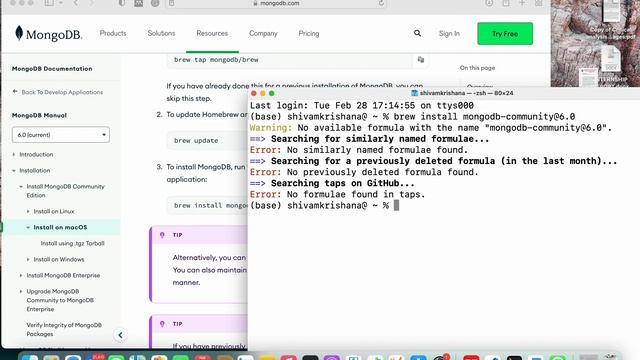Image resolution: width=640 pixels, height=360 pixels.
Task: Collapse the Installation section
Action: [x=14, y=171]
